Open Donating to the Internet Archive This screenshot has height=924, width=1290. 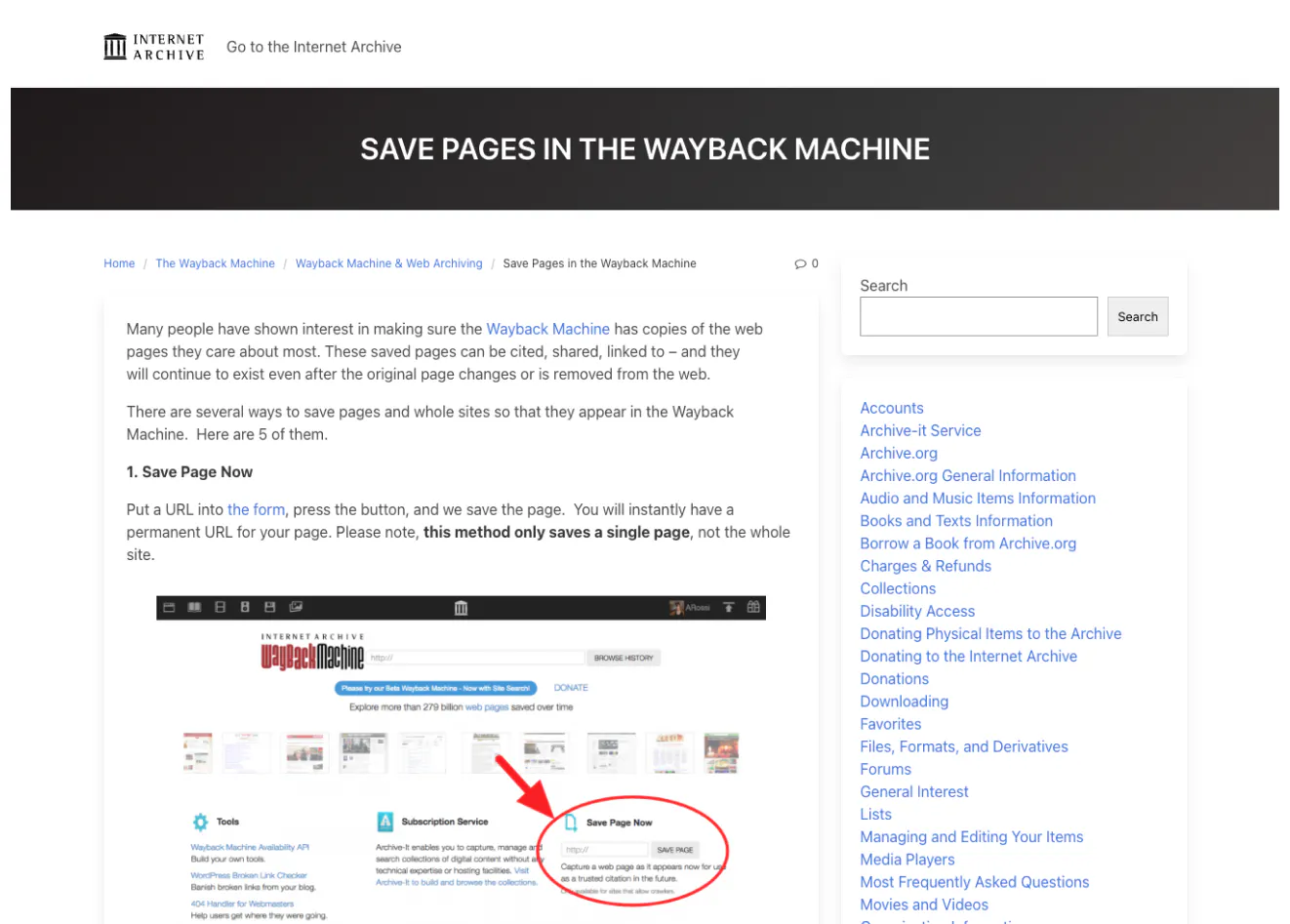click(x=968, y=656)
